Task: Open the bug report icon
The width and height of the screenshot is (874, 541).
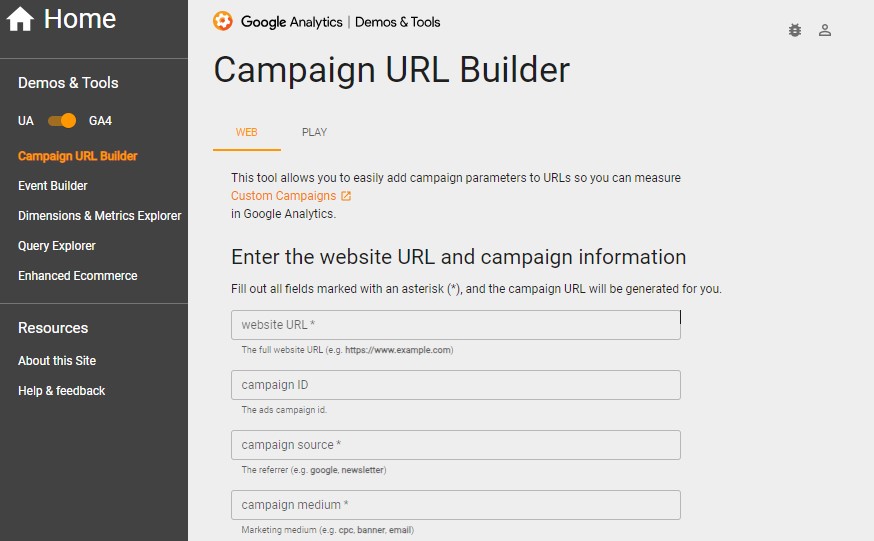Action: 795,30
